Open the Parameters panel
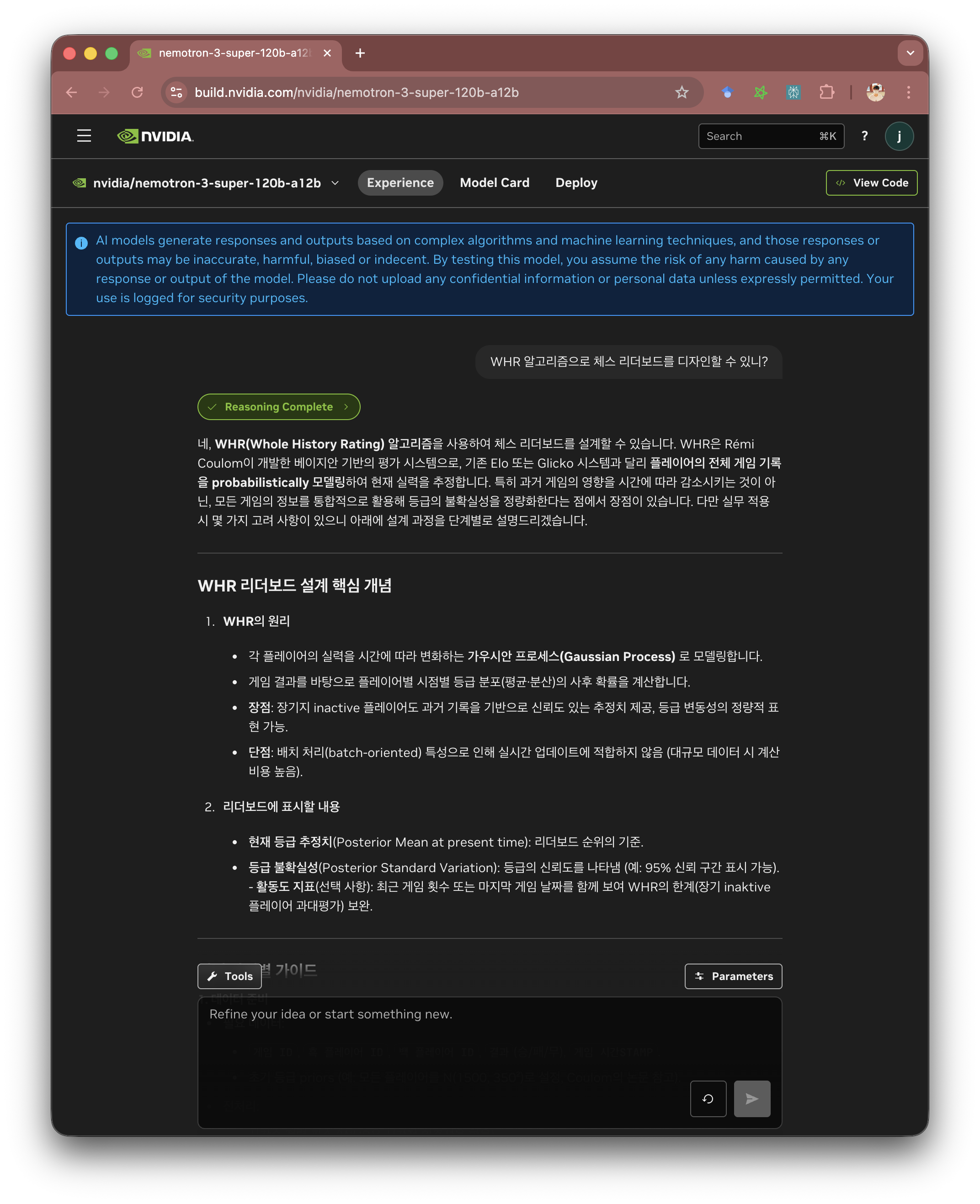The height and width of the screenshot is (1204, 980). tap(733, 976)
